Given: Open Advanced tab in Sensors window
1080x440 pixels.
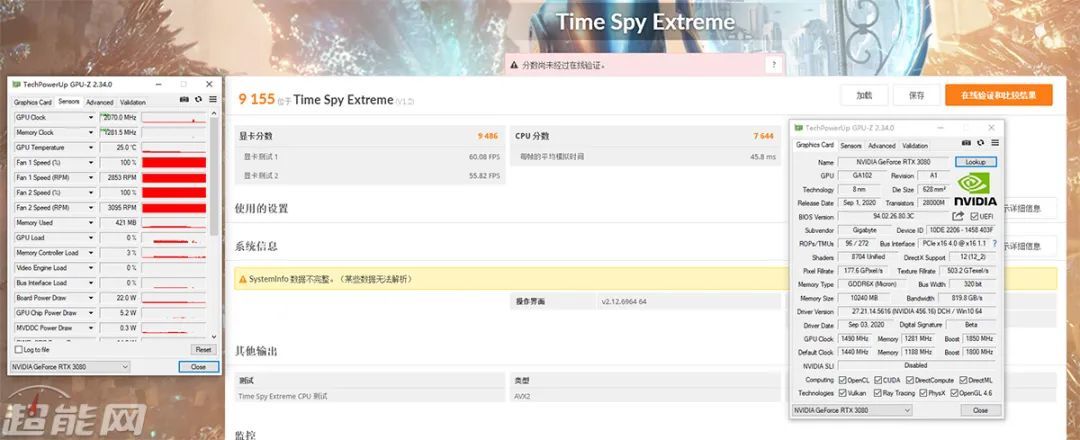Looking at the screenshot, I should click(99, 103).
